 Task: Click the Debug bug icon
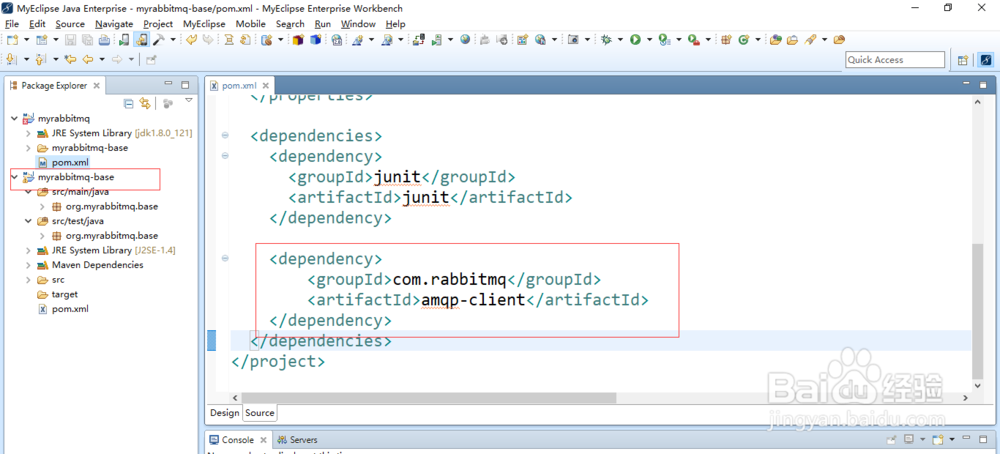606,40
